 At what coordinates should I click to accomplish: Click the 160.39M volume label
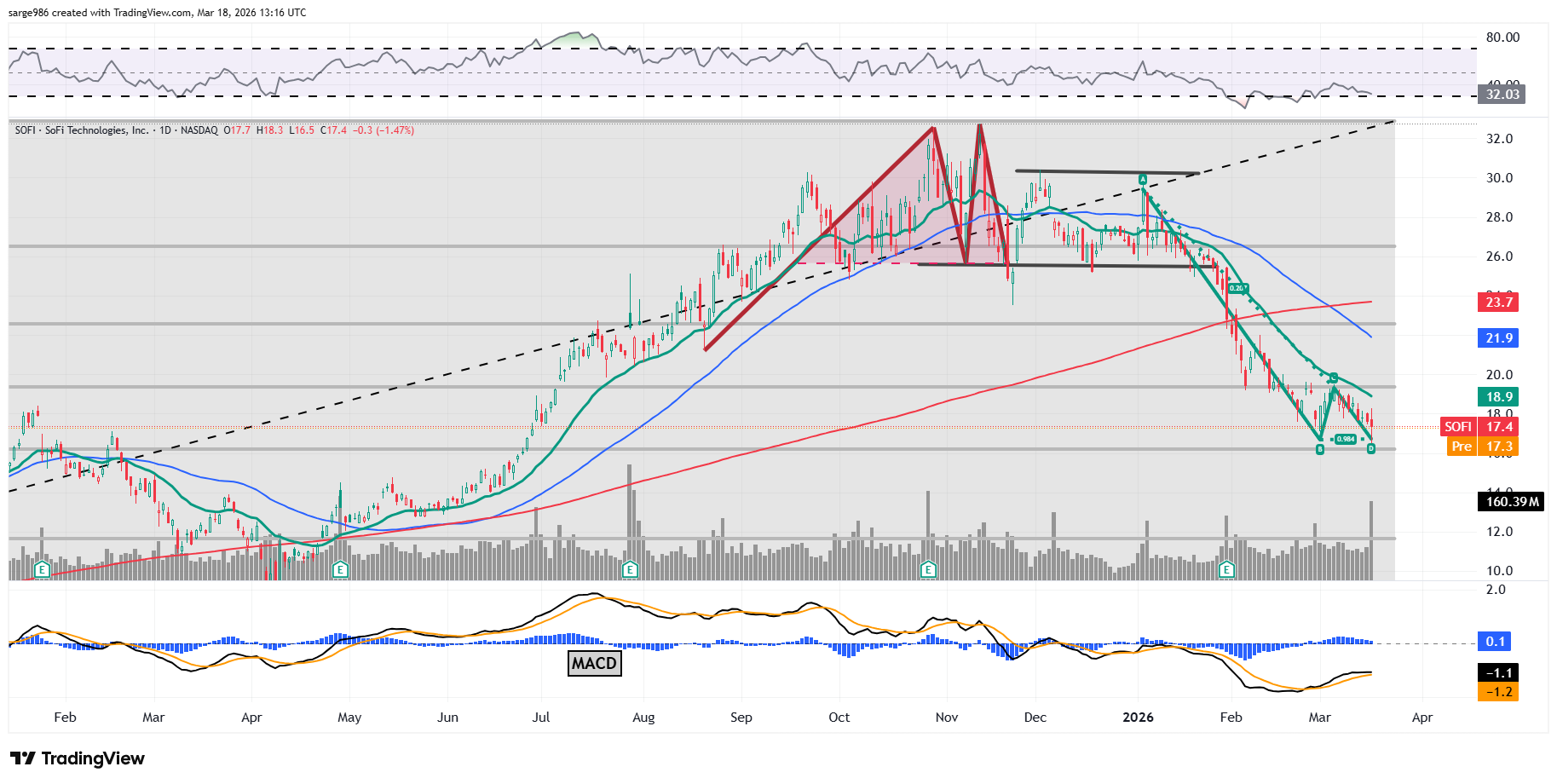tap(1512, 502)
